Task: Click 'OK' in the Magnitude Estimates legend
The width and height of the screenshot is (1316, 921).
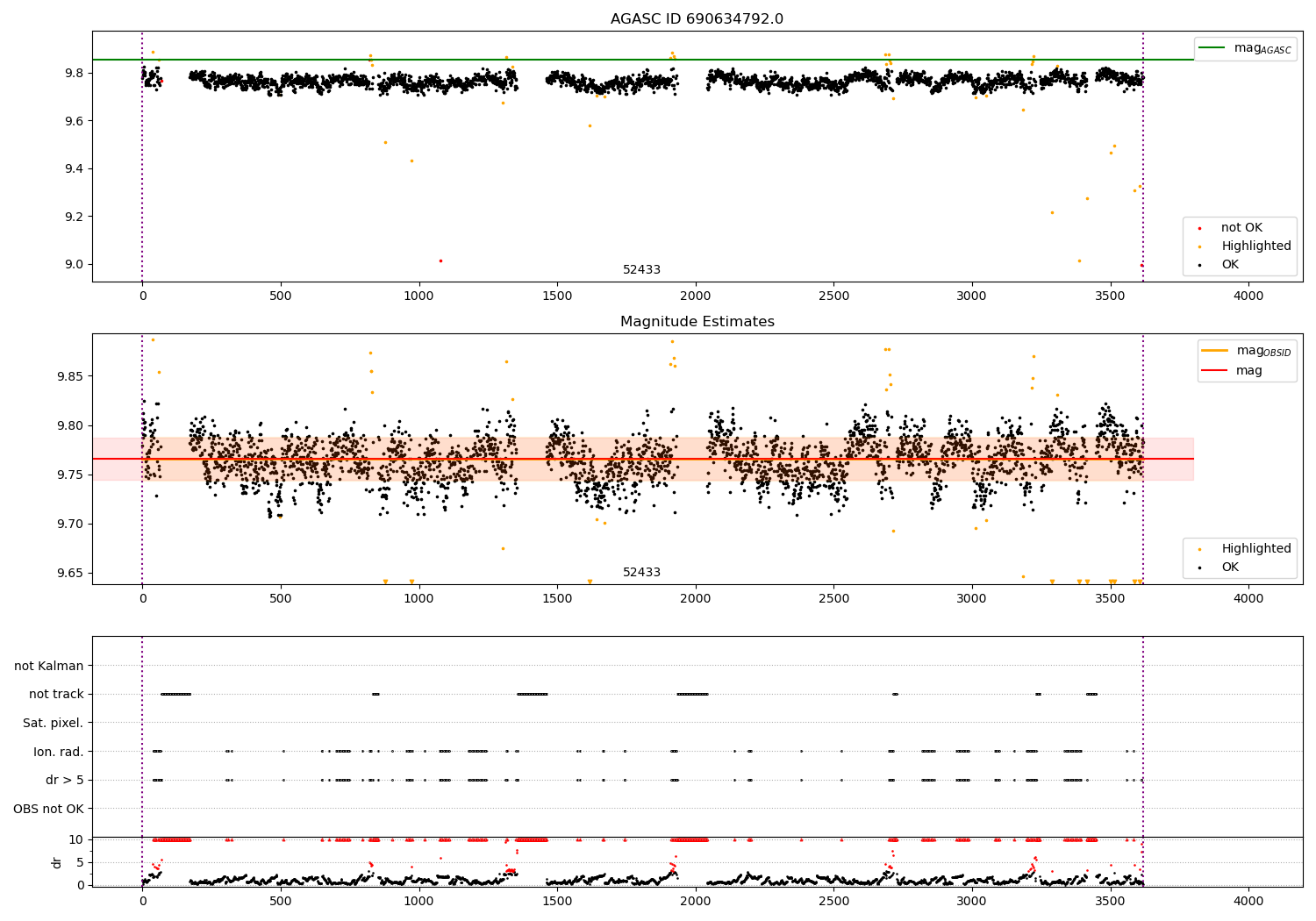Action: [x=1230, y=568]
